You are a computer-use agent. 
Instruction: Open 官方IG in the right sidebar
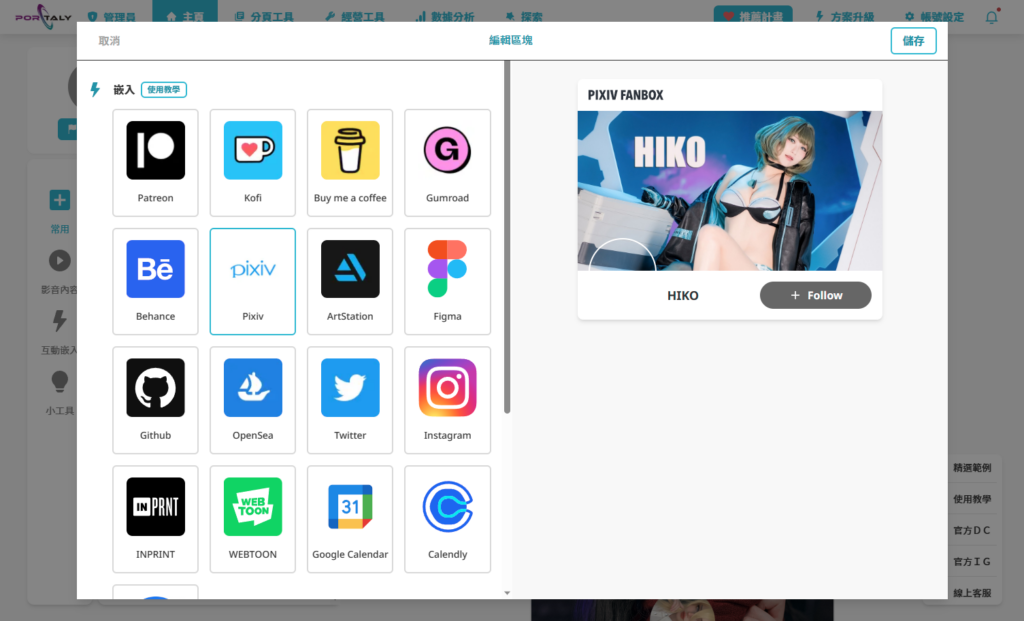tap(972, 562)
